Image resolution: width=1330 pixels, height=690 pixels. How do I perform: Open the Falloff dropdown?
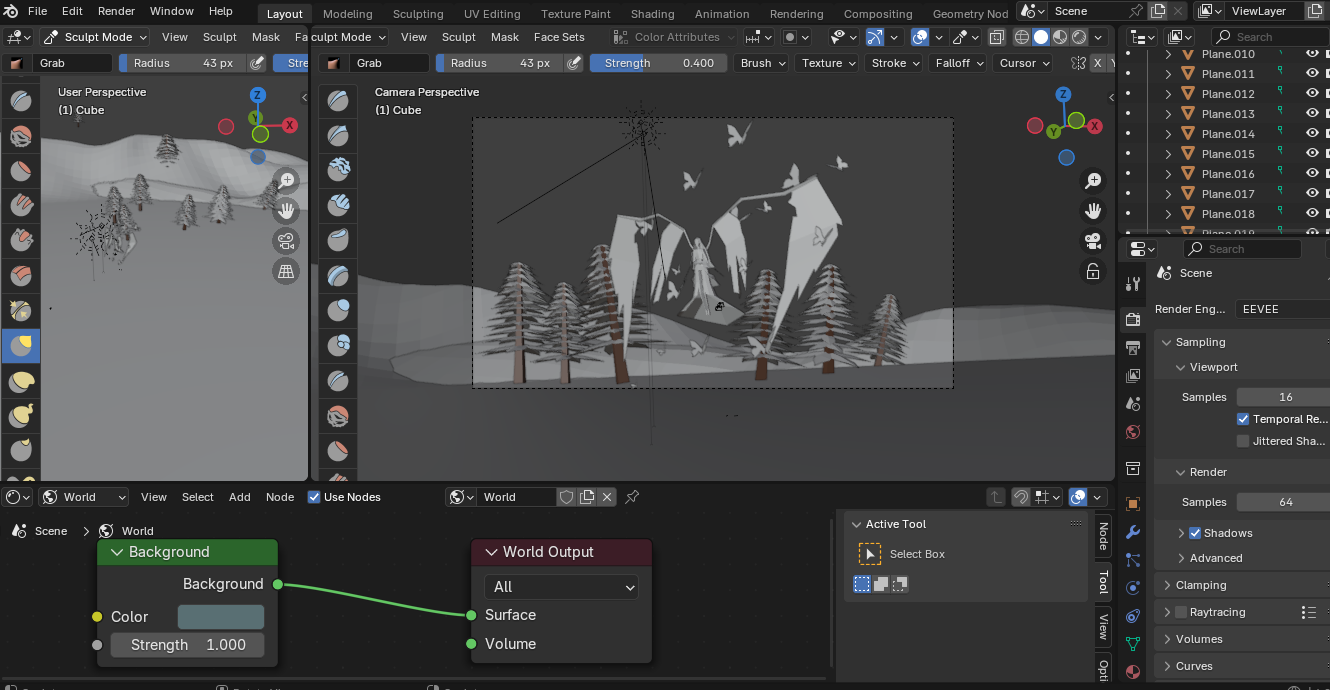pos(958,63)
